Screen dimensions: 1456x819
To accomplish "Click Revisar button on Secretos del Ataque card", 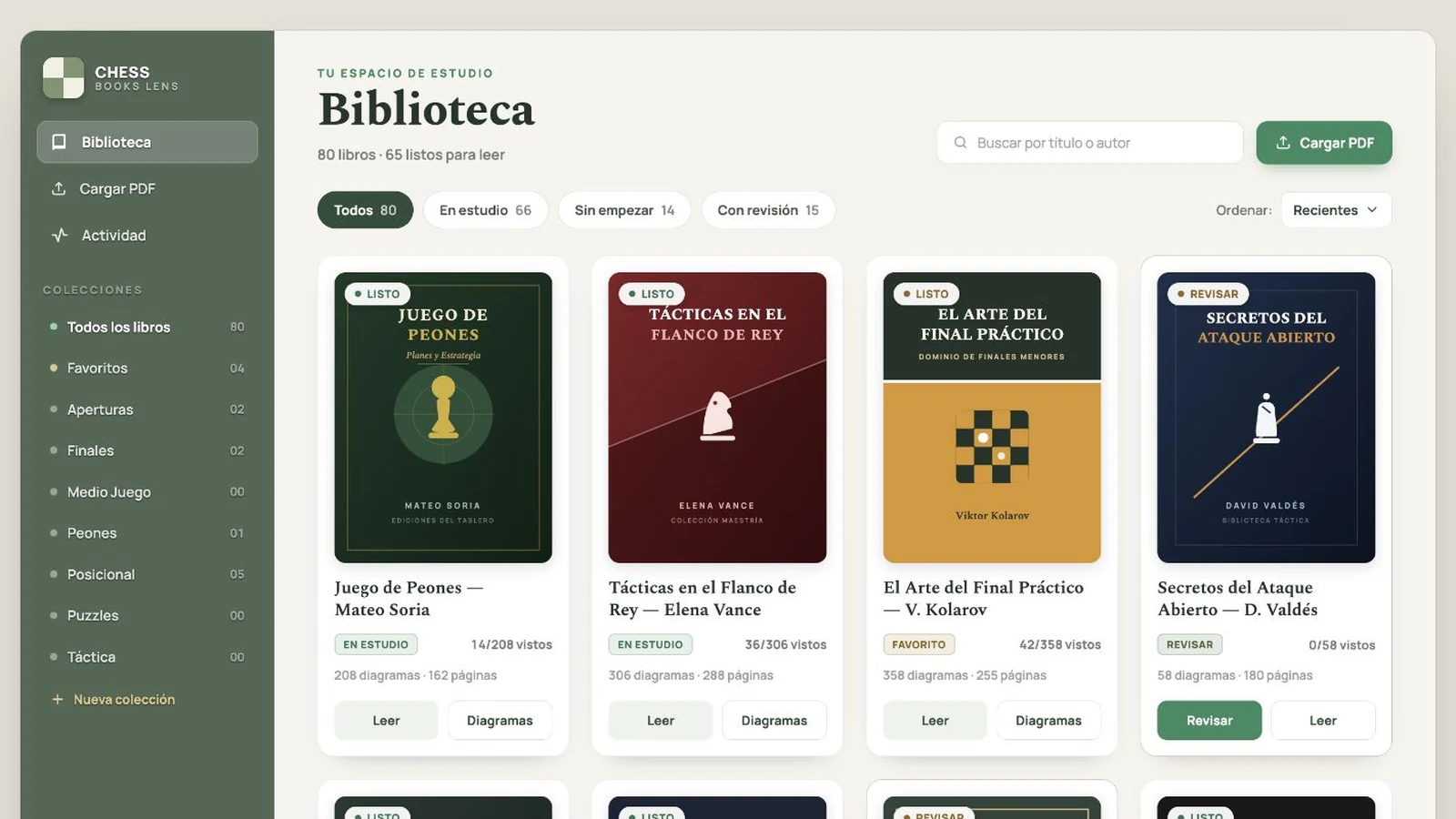I will point(1209,721).
